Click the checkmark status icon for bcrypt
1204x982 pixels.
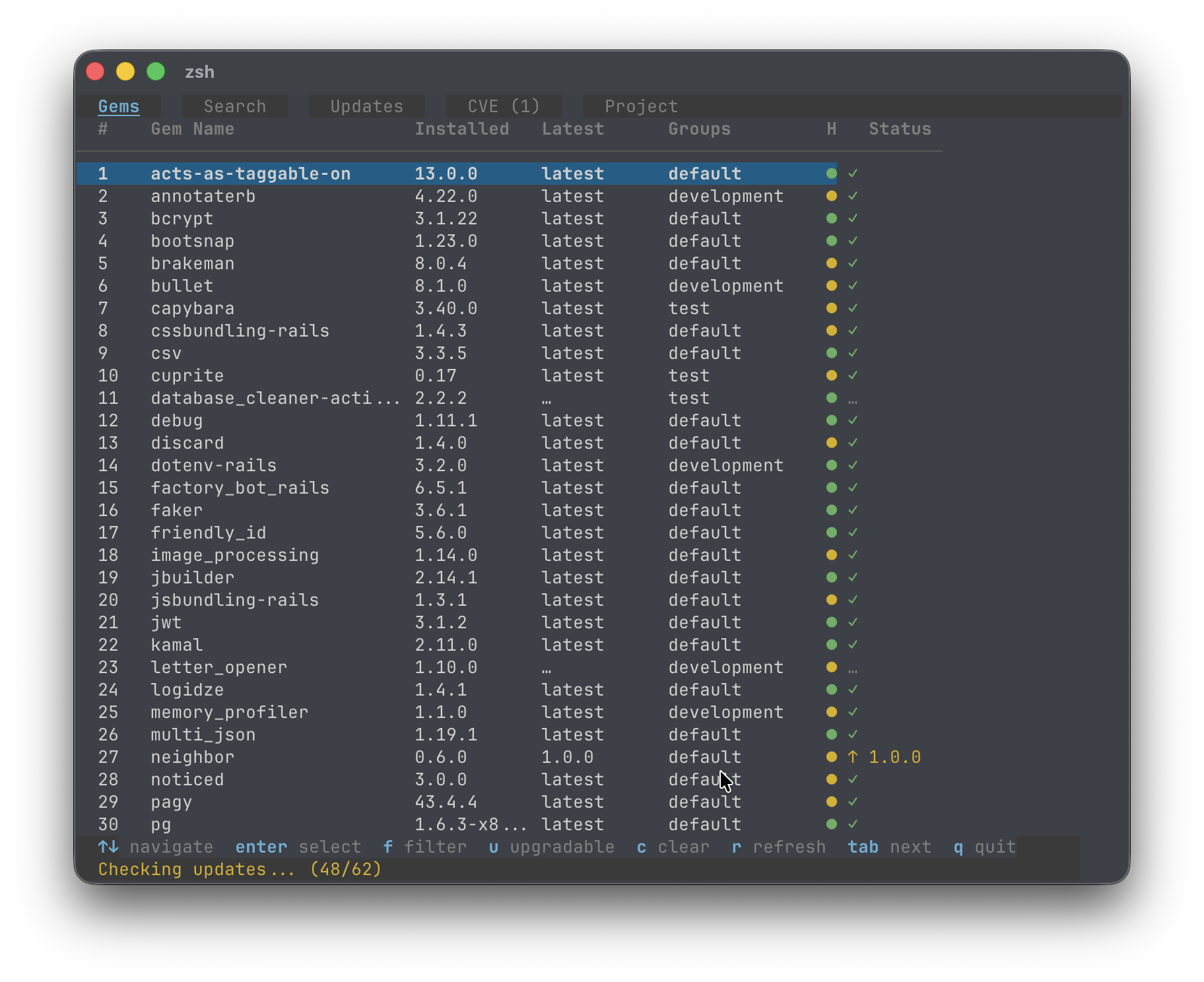coord(853,218)
